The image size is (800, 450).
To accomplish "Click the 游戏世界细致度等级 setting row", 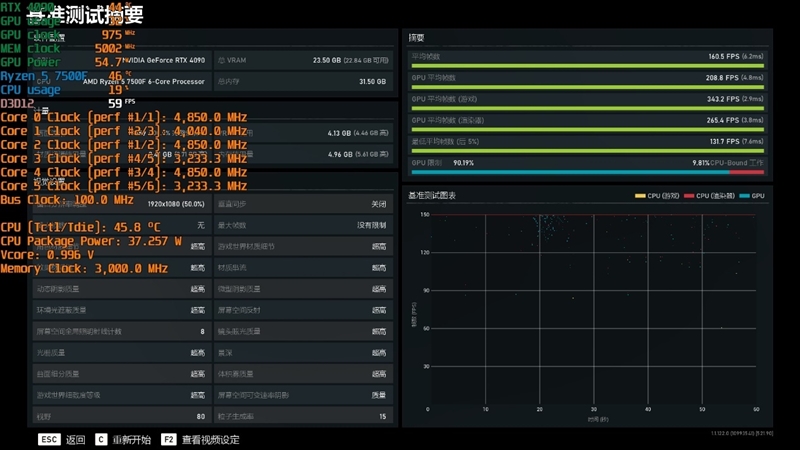I will point(121,395).
